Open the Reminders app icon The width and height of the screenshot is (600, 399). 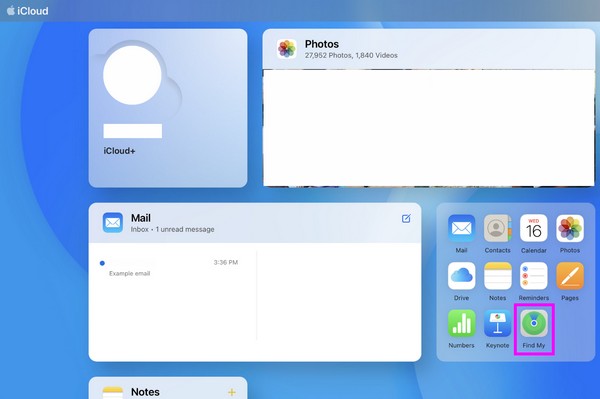[534, 276]
